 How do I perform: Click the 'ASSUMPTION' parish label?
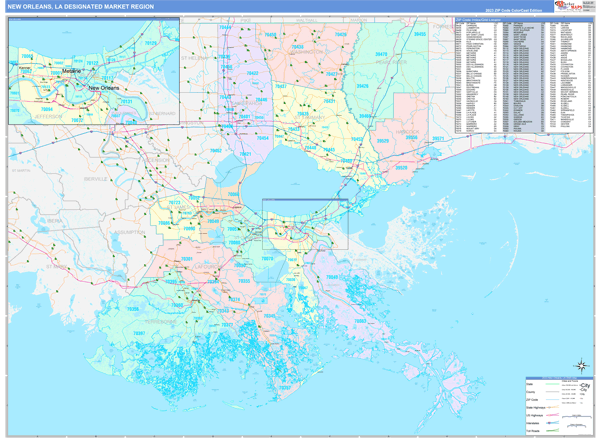tap(129, 232)
